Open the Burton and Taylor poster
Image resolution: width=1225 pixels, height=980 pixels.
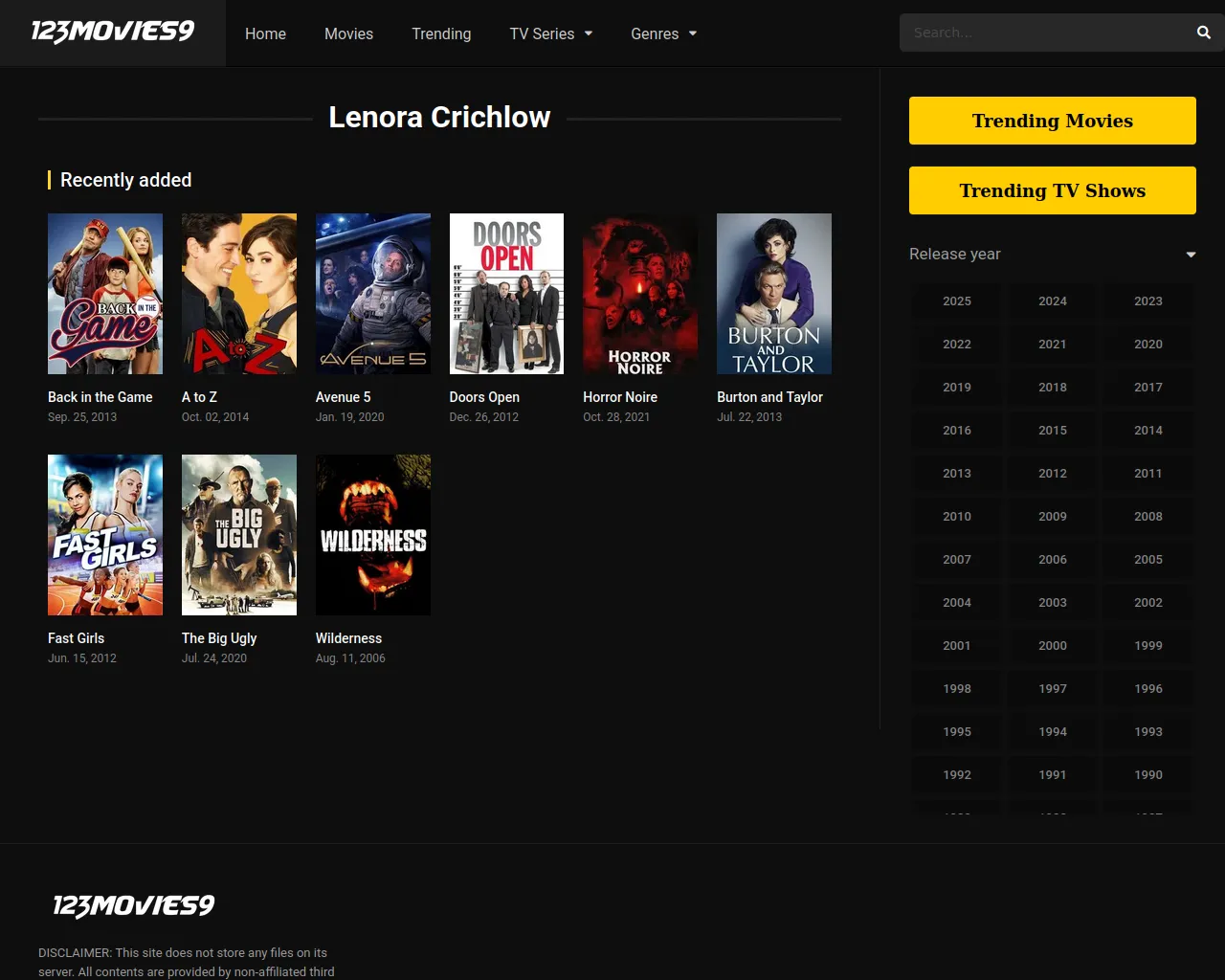coord(774,294)
